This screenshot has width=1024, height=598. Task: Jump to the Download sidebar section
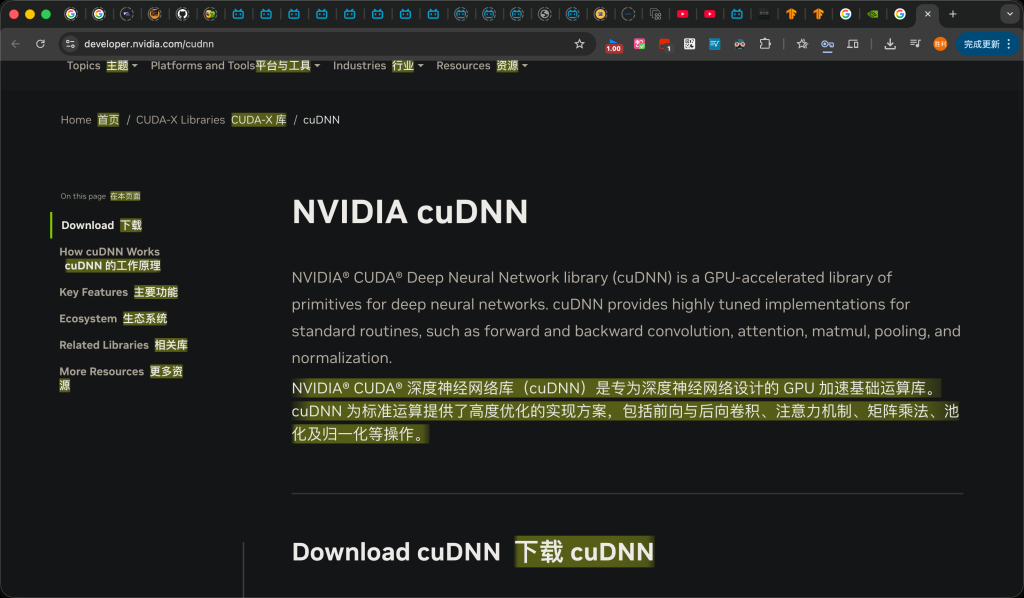click(x=101, y=225)
